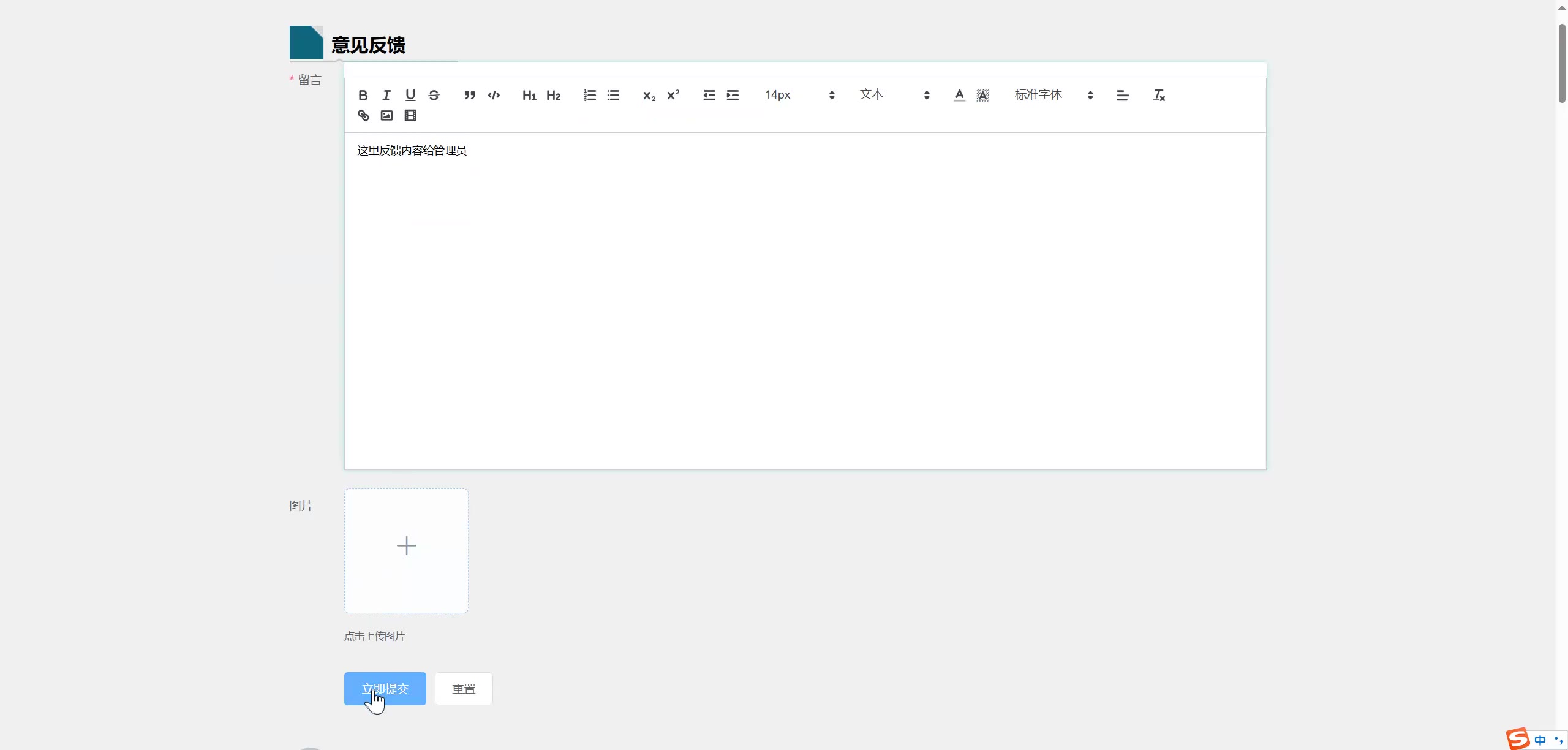Image resolution: width=1568 pixels, height=750 pixels.
Task: Click the 重置 reset button
Action: point(464,689)
